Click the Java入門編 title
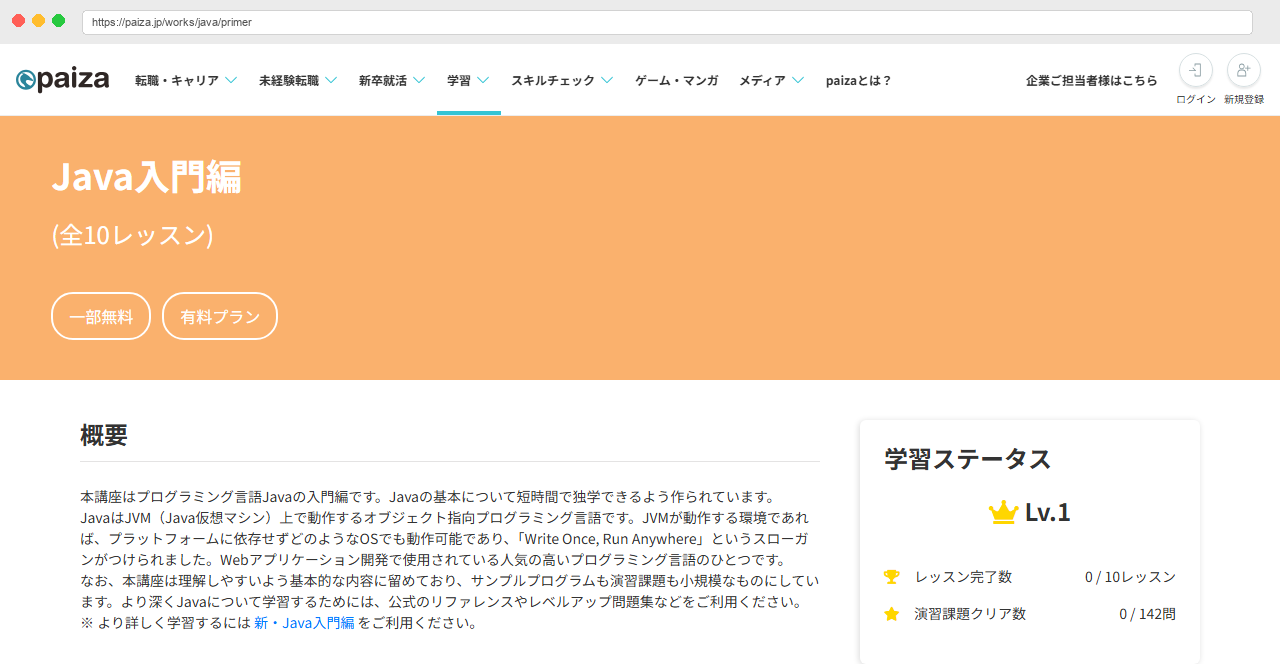This screenshot has height=664, width=1280. pos(146,177)
